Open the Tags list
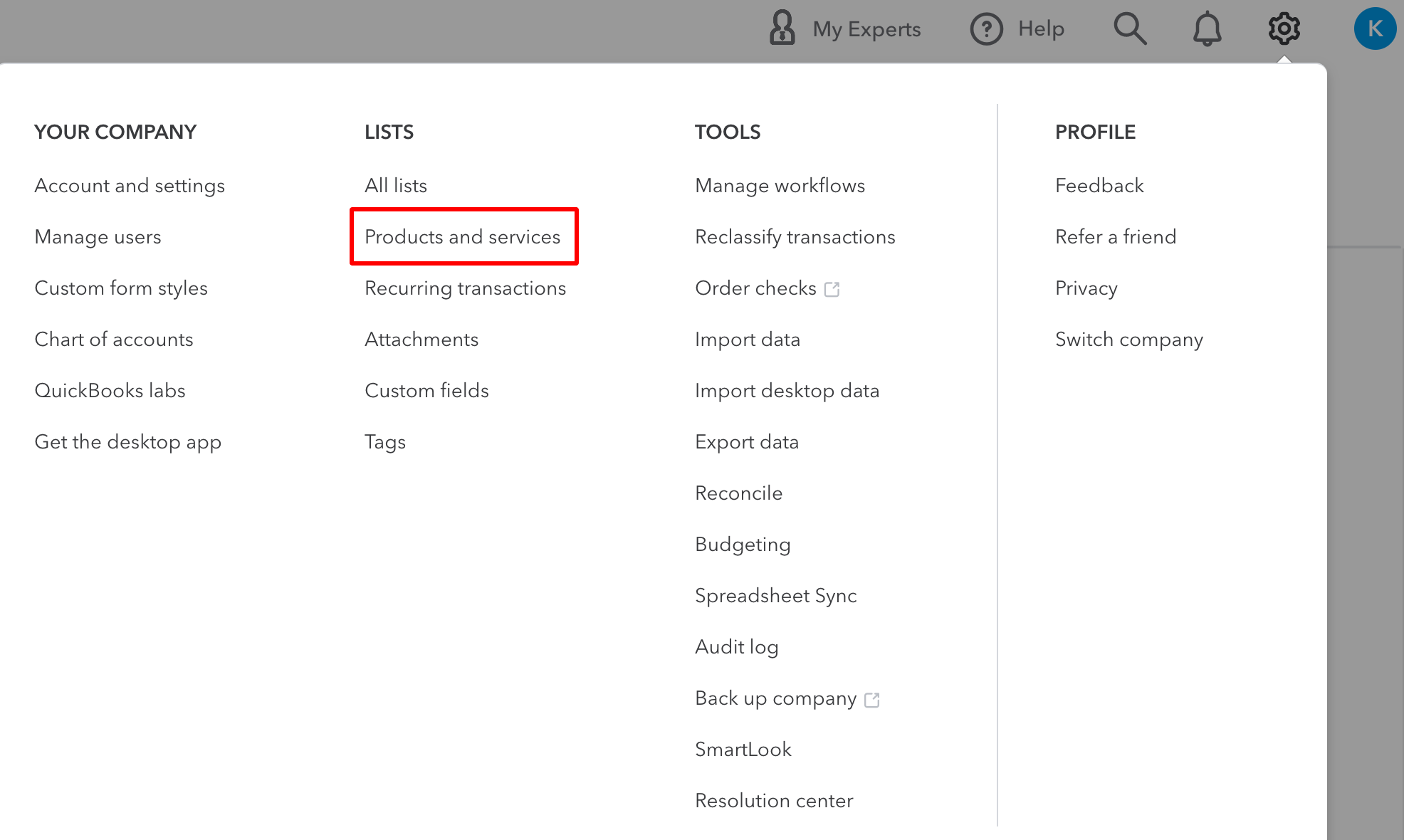 coord(385,442)
